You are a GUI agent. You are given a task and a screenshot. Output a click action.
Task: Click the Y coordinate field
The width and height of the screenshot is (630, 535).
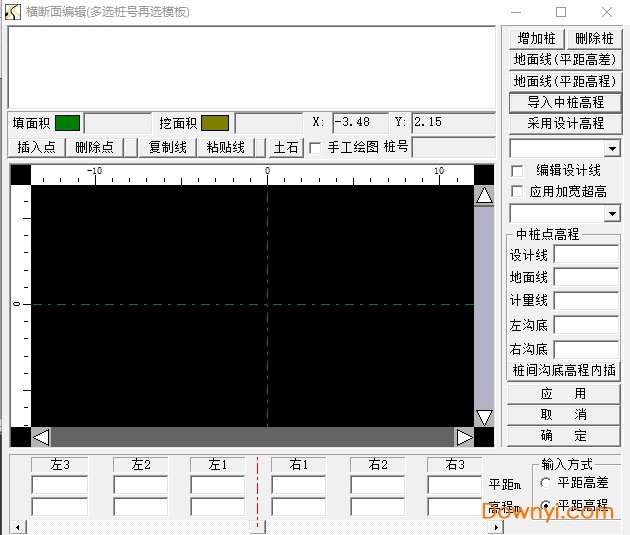454,123
